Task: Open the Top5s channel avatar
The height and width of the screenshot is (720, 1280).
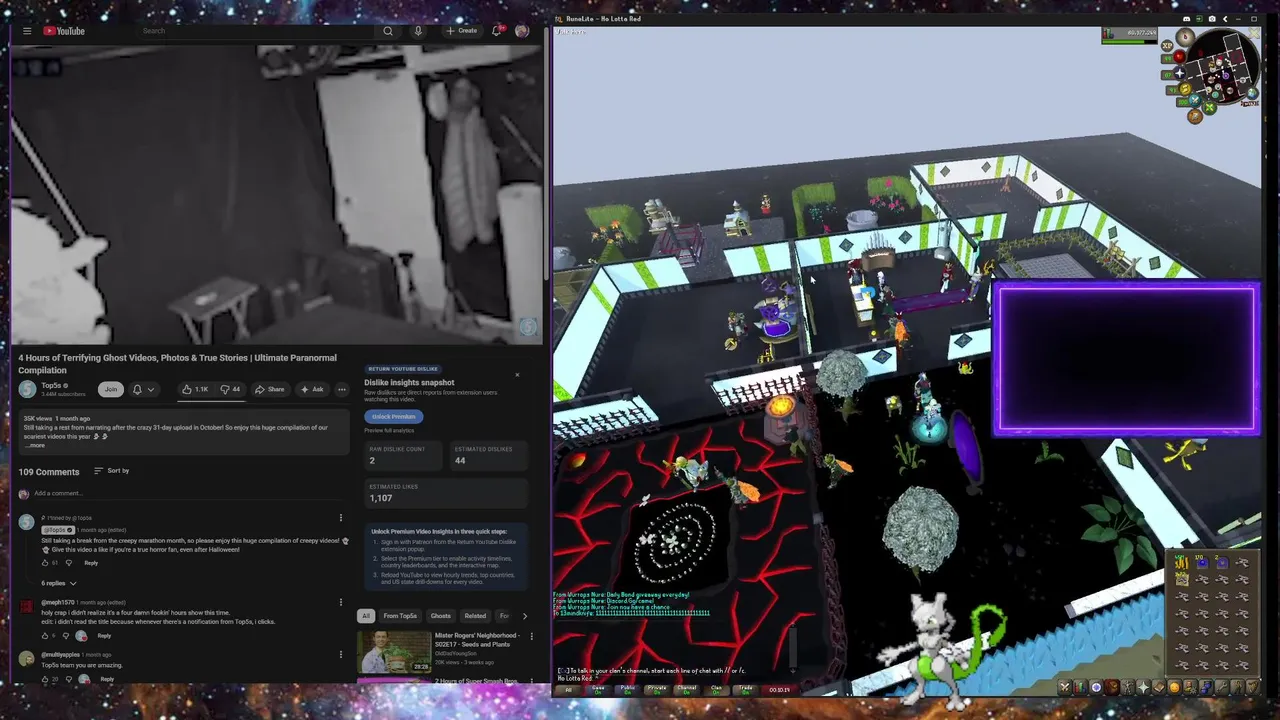Action: [x=27, y=389]
